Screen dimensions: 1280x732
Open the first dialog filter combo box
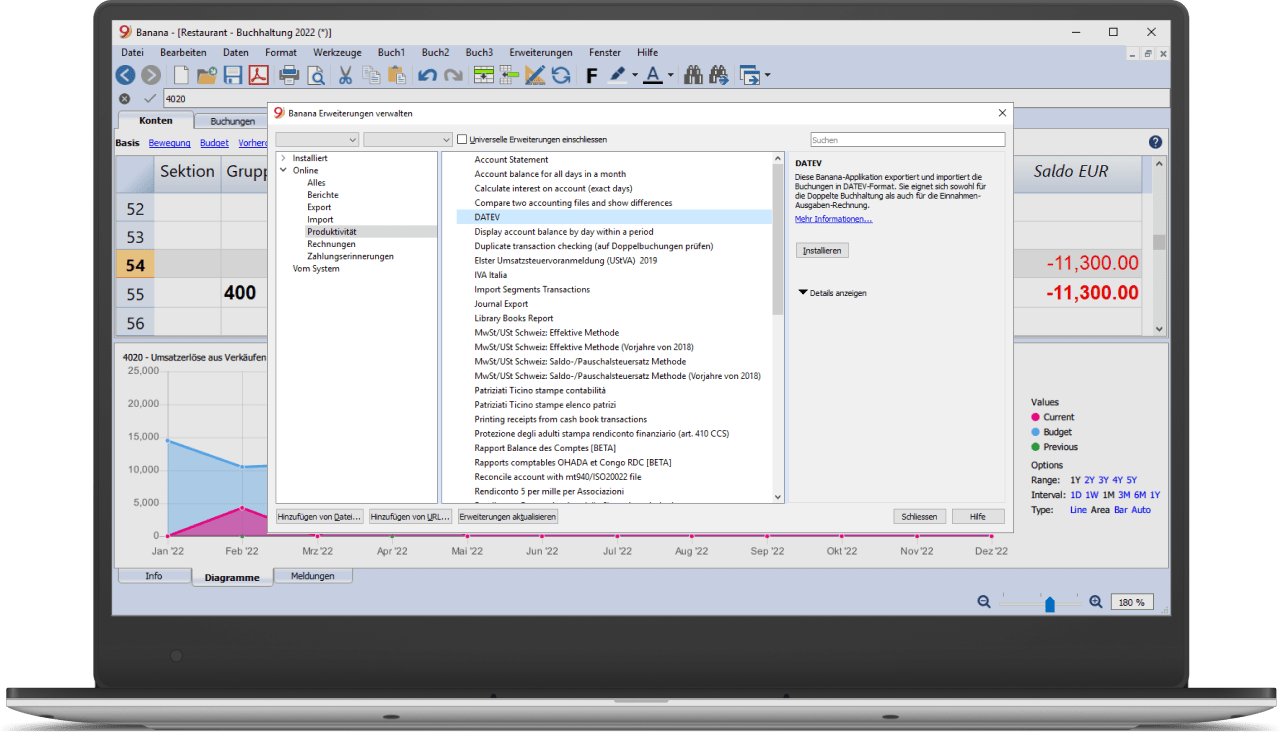click(x=317, y=140)
